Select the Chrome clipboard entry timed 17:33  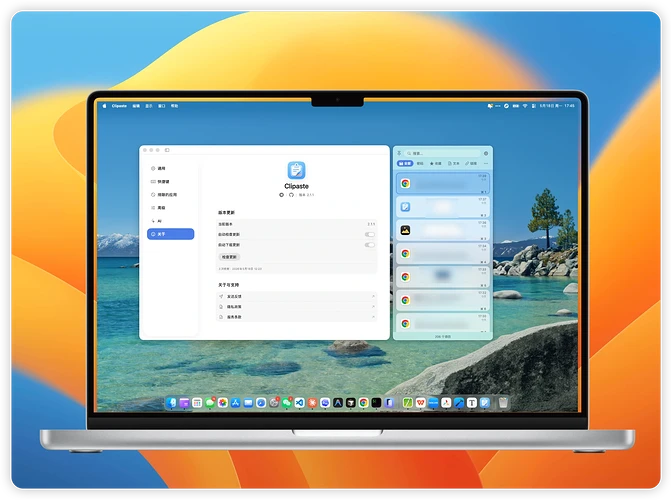pos(442,277)
